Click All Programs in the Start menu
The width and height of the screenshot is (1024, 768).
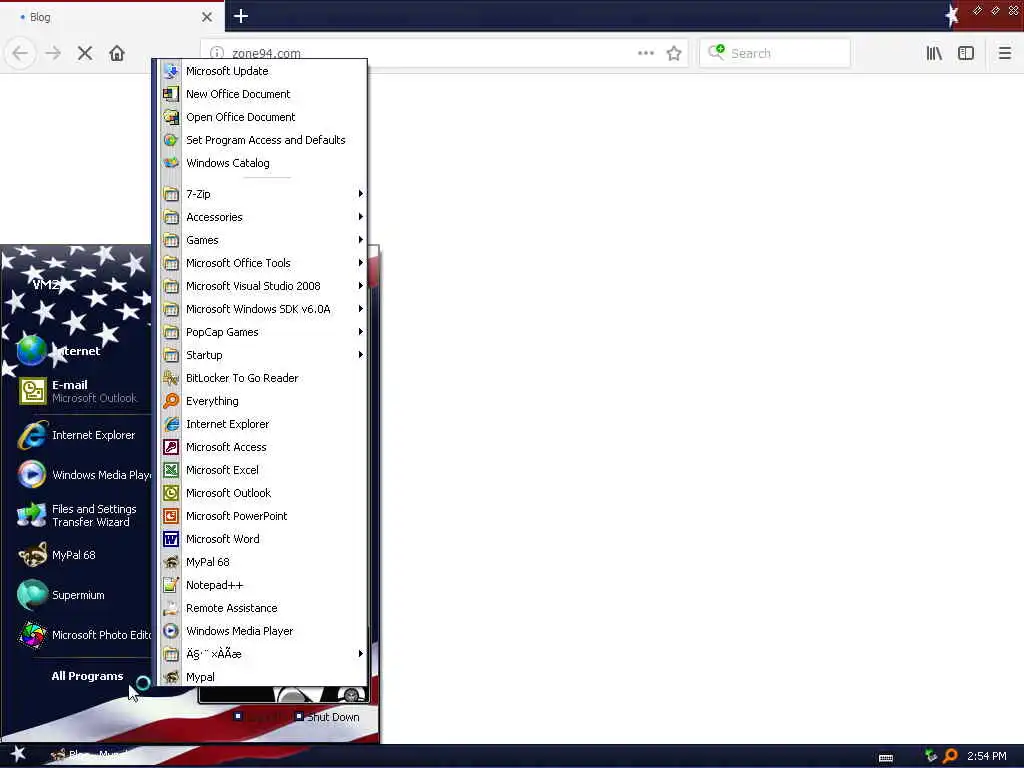pyautogui.click(x=88, y=676)
